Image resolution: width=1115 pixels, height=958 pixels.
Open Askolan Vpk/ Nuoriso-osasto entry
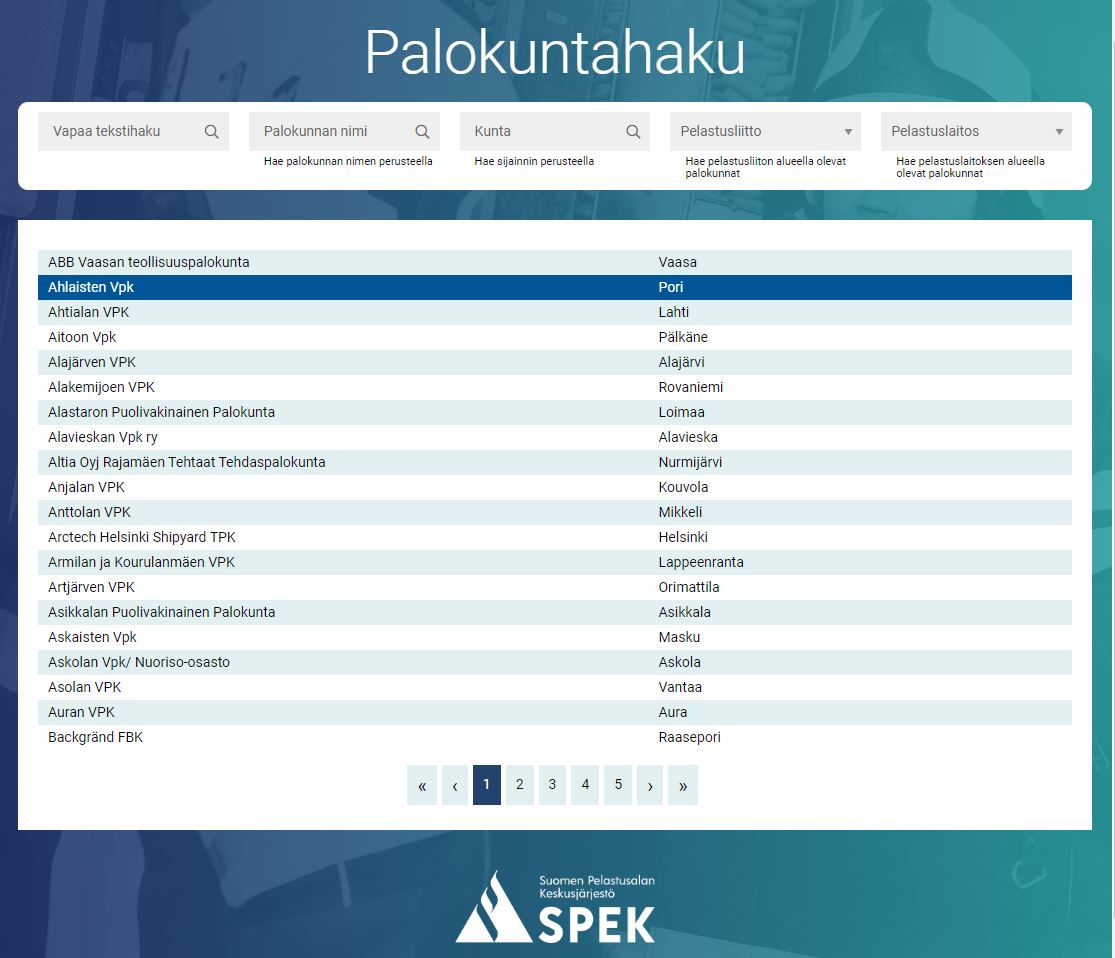[555, 662]
